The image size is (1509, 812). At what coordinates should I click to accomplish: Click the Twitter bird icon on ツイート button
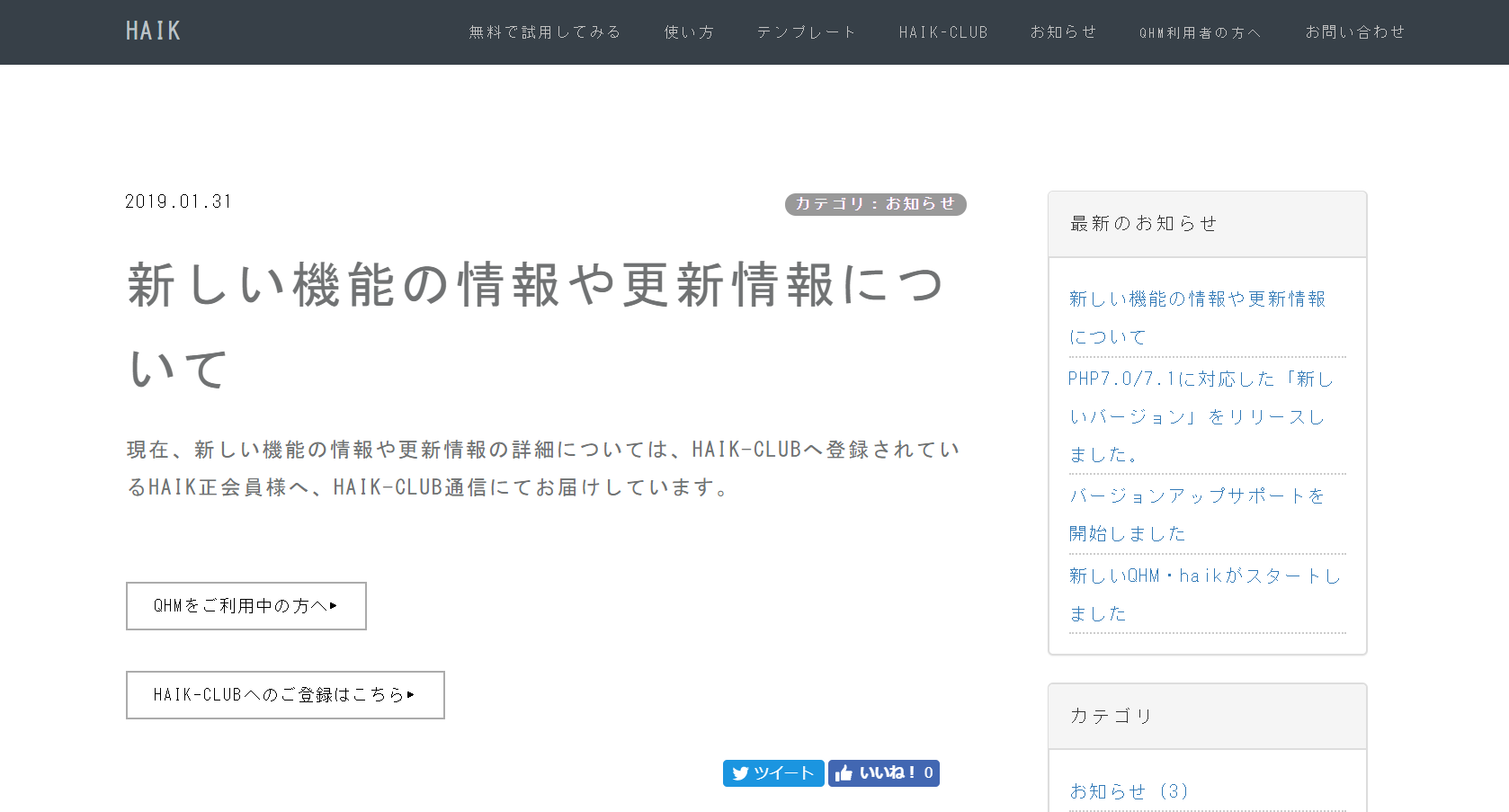point(740,773)
